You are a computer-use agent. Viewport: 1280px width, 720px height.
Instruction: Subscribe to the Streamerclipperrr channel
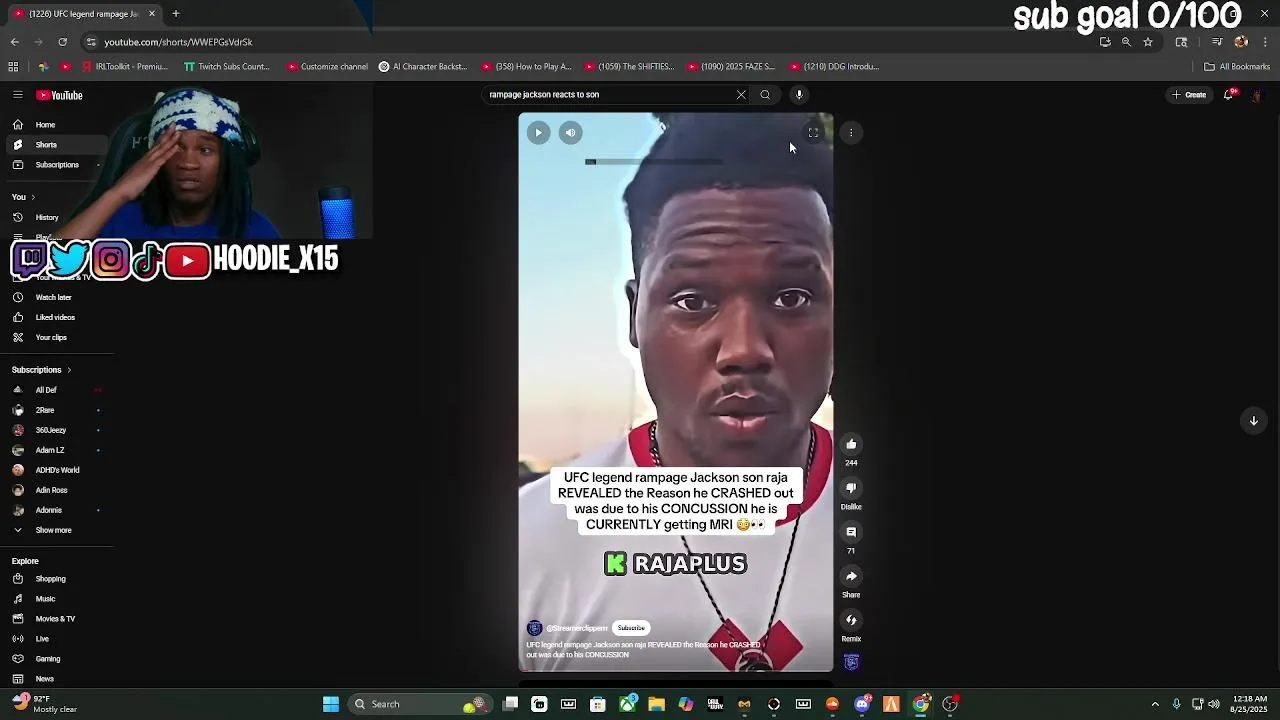pos(631,628)
